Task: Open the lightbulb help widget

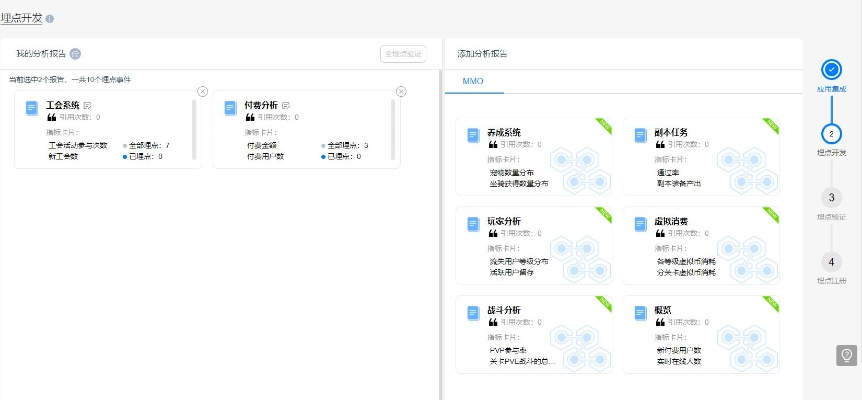Action: pyautogui.click(x=846, y=355)
